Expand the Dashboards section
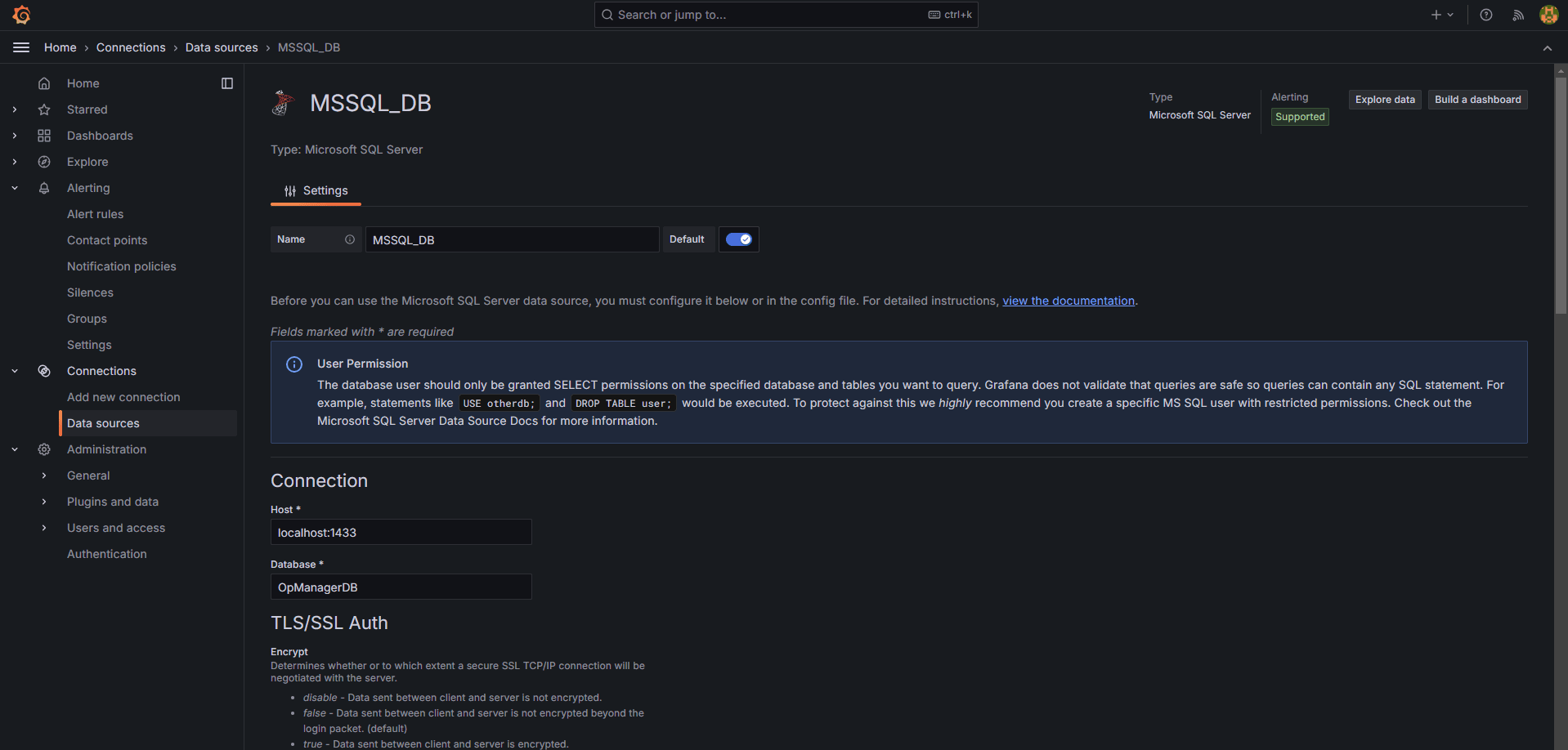1568x750 pixels. click(15, 136)
